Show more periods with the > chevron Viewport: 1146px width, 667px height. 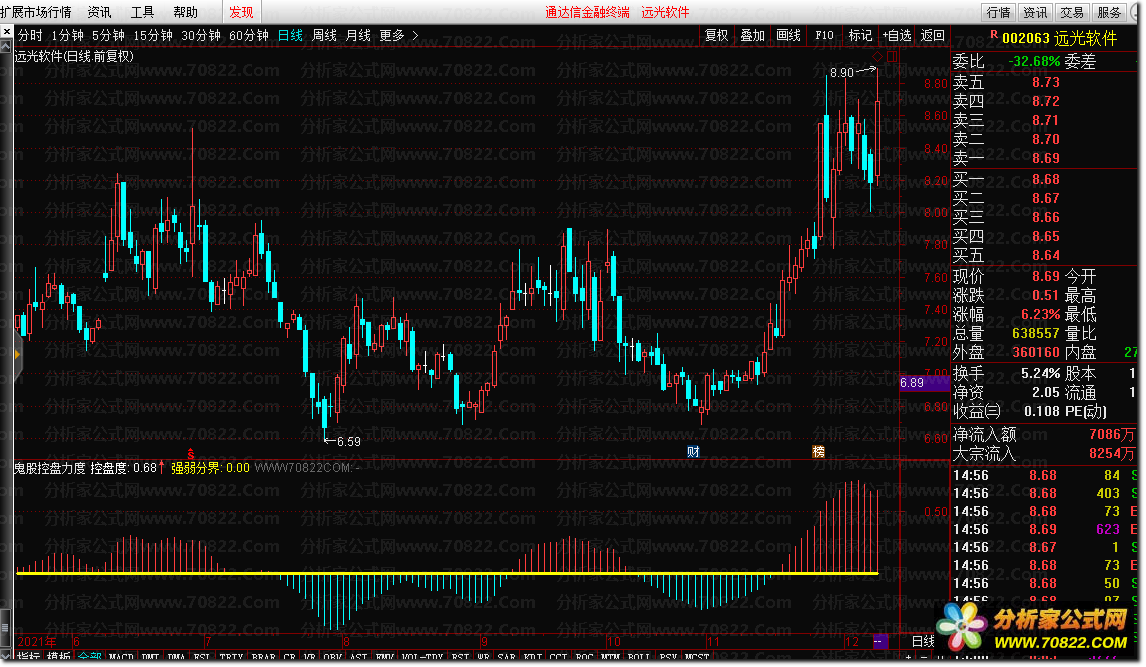tap(415, 35)
